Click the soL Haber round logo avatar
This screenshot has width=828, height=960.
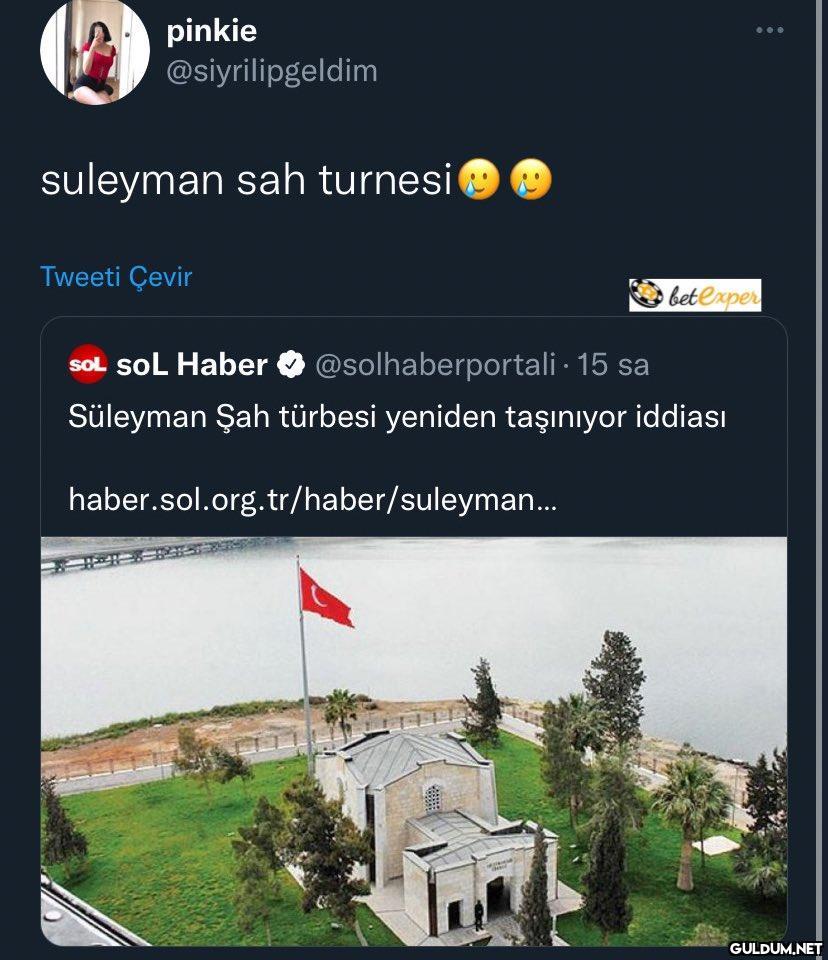coord(88,364)
